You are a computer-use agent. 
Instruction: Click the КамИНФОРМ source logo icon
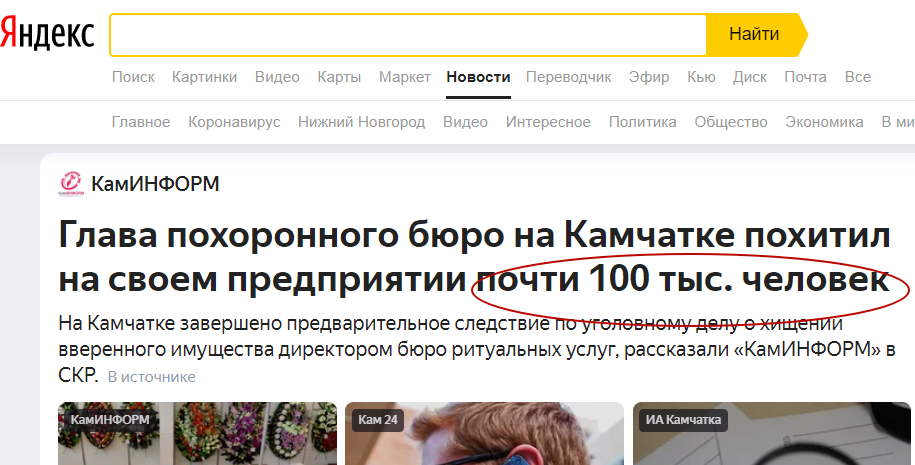pos(71,184)
